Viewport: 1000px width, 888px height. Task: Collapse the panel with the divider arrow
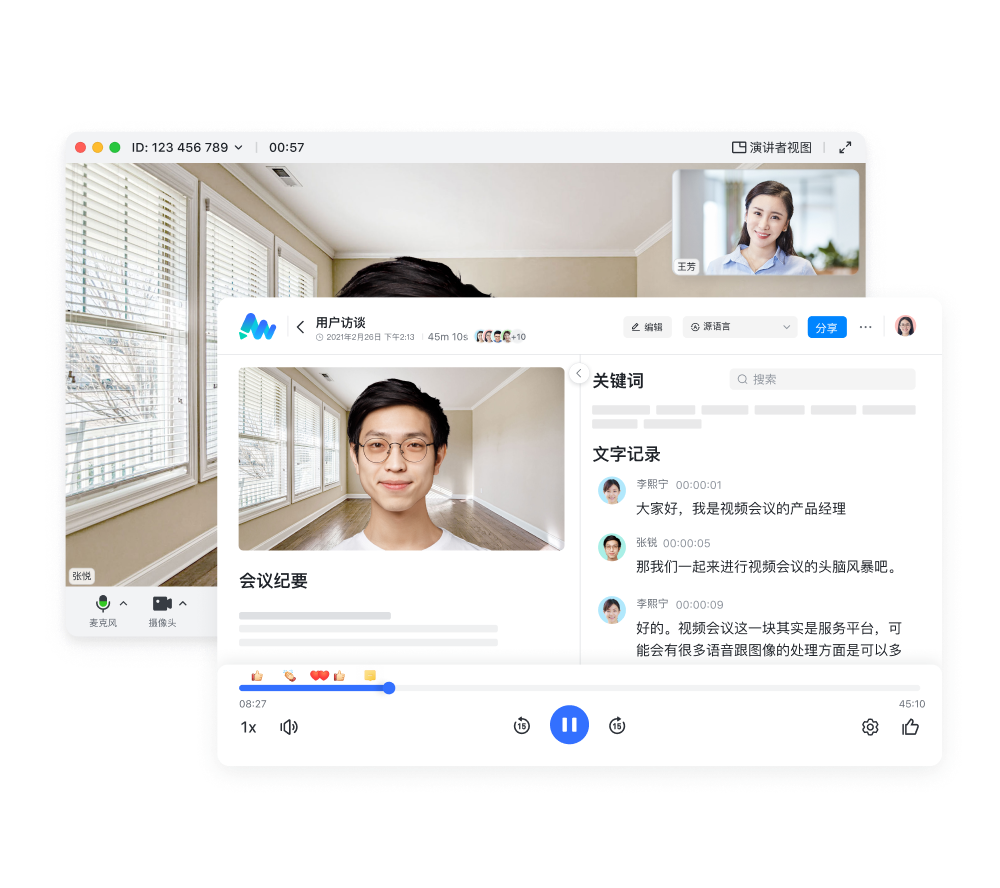pyautogui.click(x=578, y=373)
